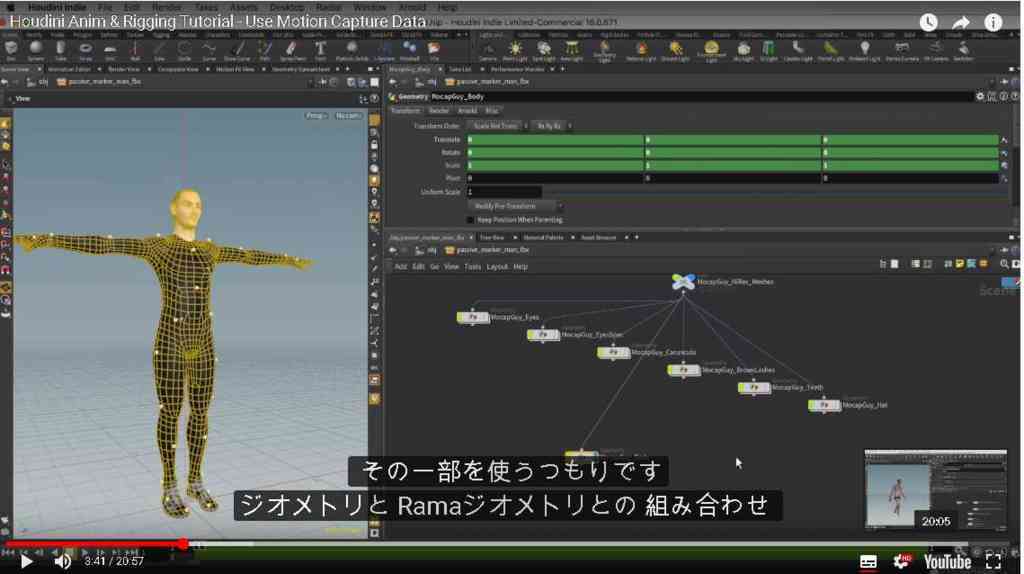Select the Sphere shelf tool
This screenshot has width=1024, height=574.
pyautogui.click(x=35, y=49)
